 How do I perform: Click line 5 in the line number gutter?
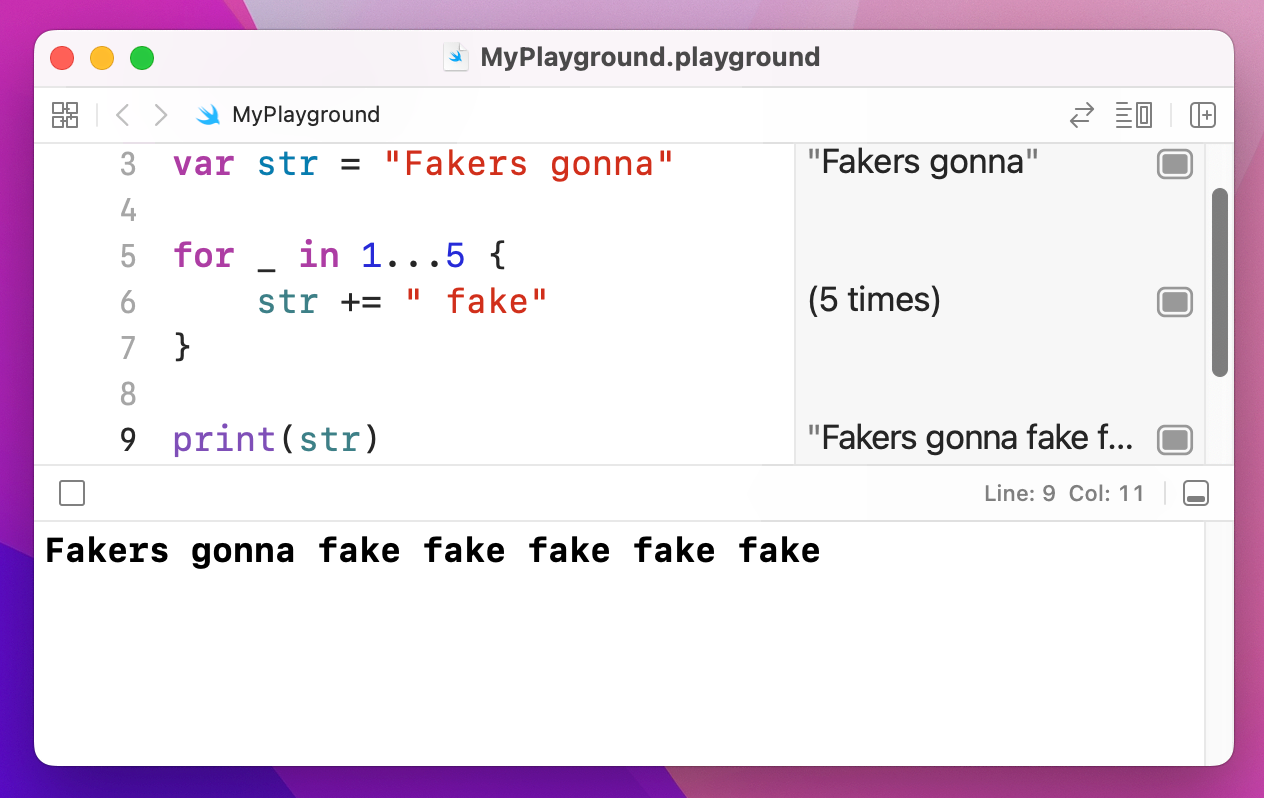tap(128, 255)
